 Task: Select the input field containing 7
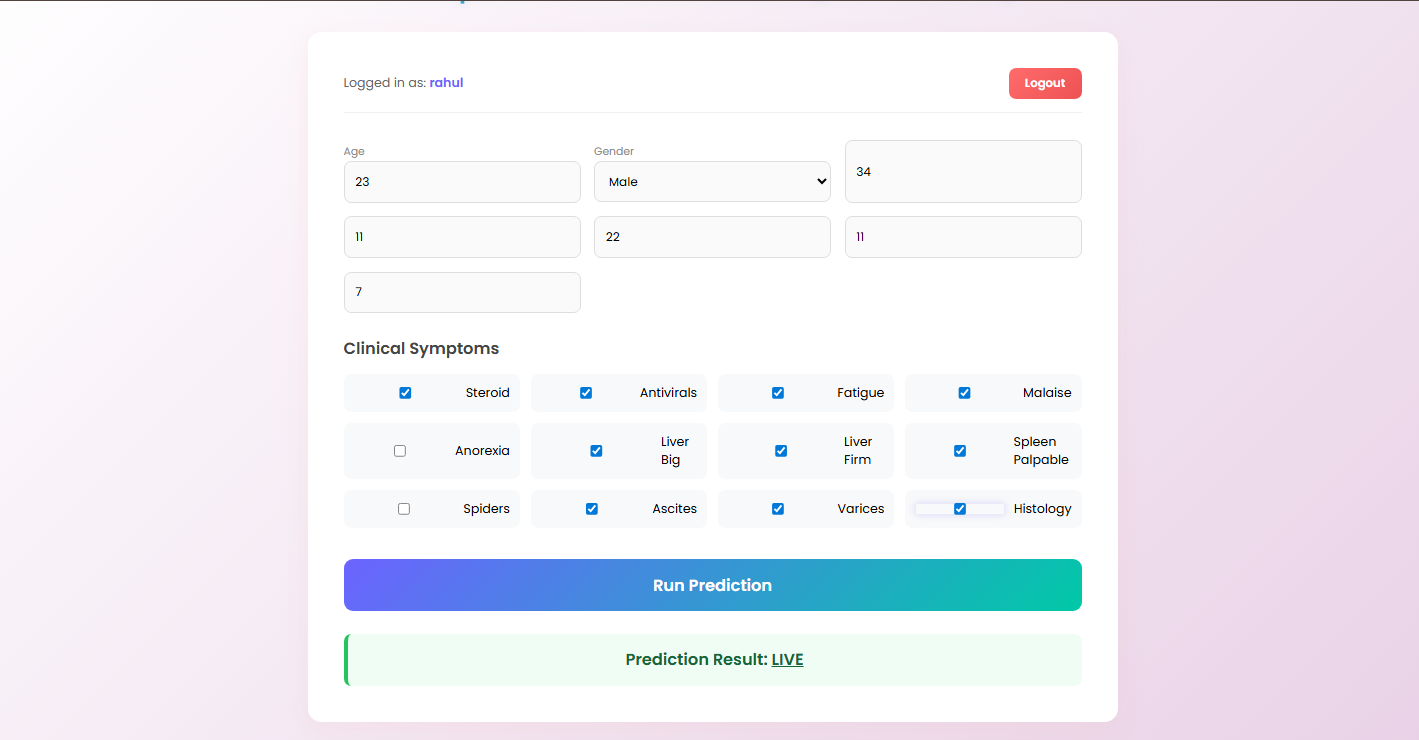(x=462, y=292)
